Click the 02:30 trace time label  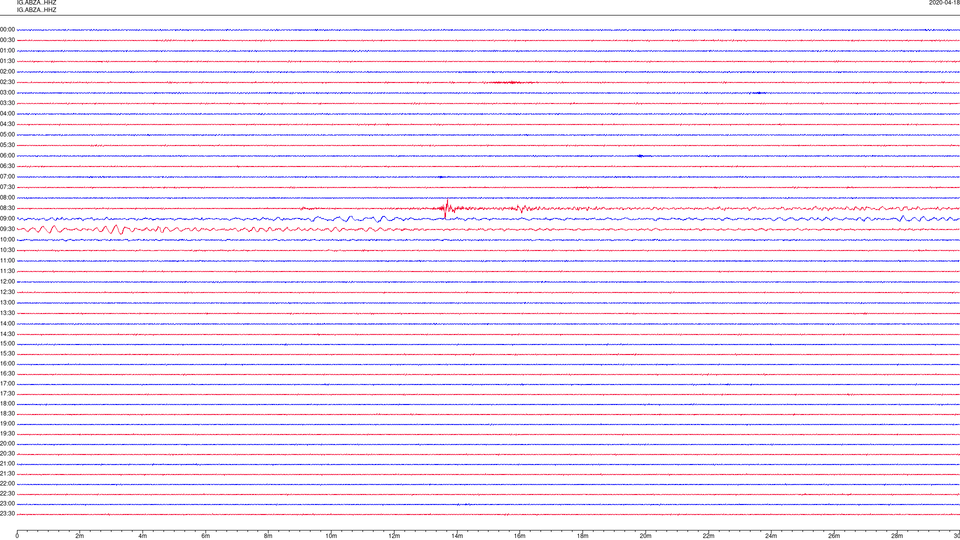pos(7,82)
